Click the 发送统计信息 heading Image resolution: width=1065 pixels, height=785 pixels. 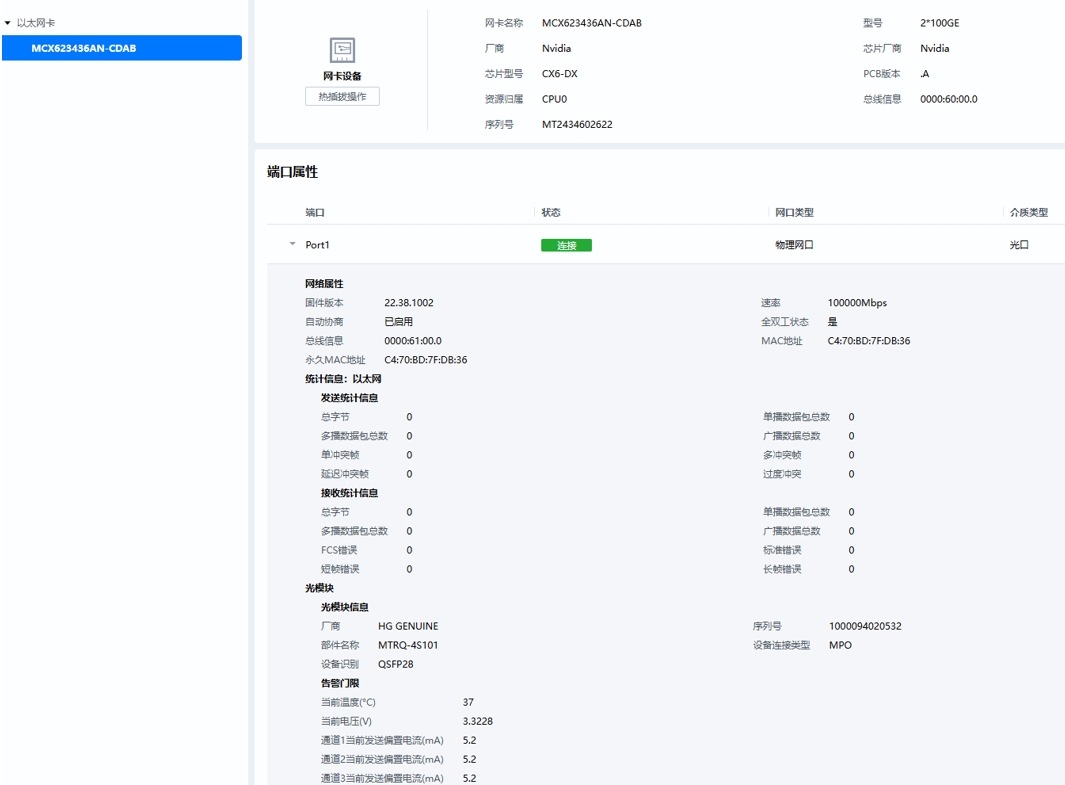tap(349, 398)
